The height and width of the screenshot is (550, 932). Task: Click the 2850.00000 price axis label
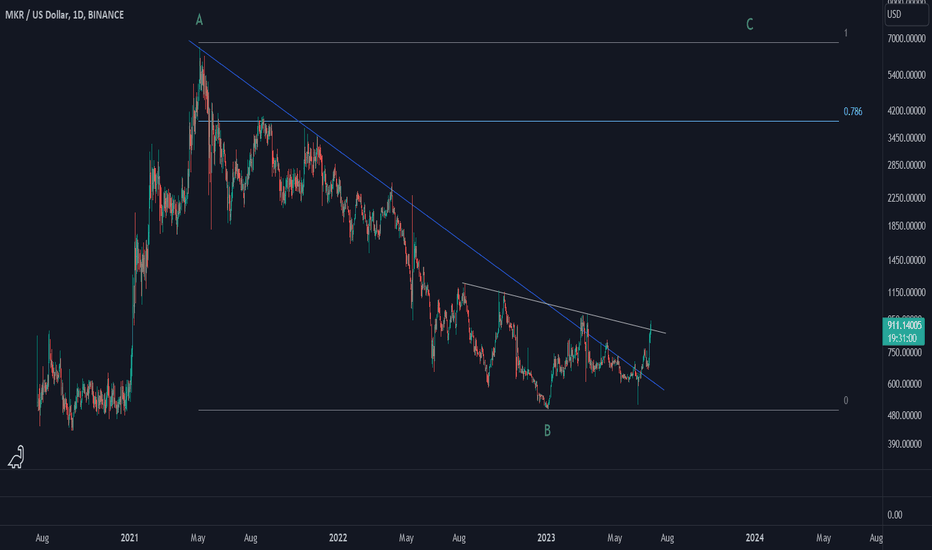[x=906, y=165]
